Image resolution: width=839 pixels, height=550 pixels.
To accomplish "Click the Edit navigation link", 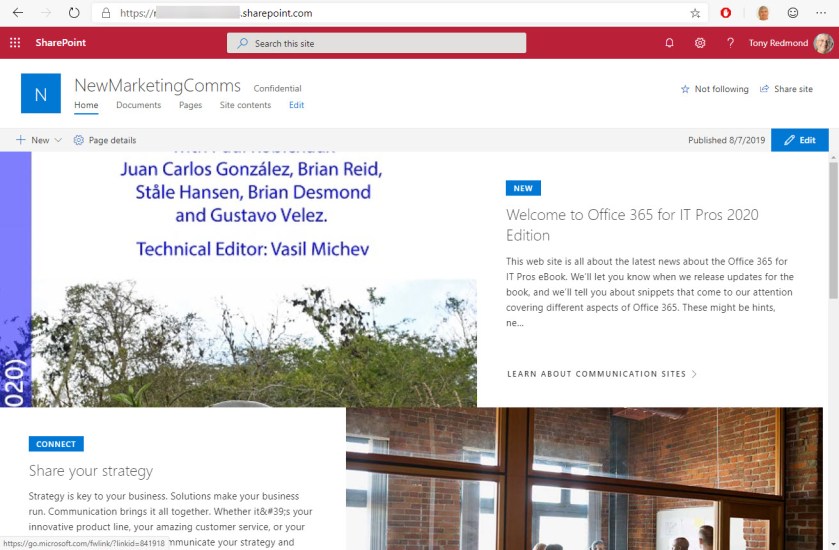I will tap(296, 105).
